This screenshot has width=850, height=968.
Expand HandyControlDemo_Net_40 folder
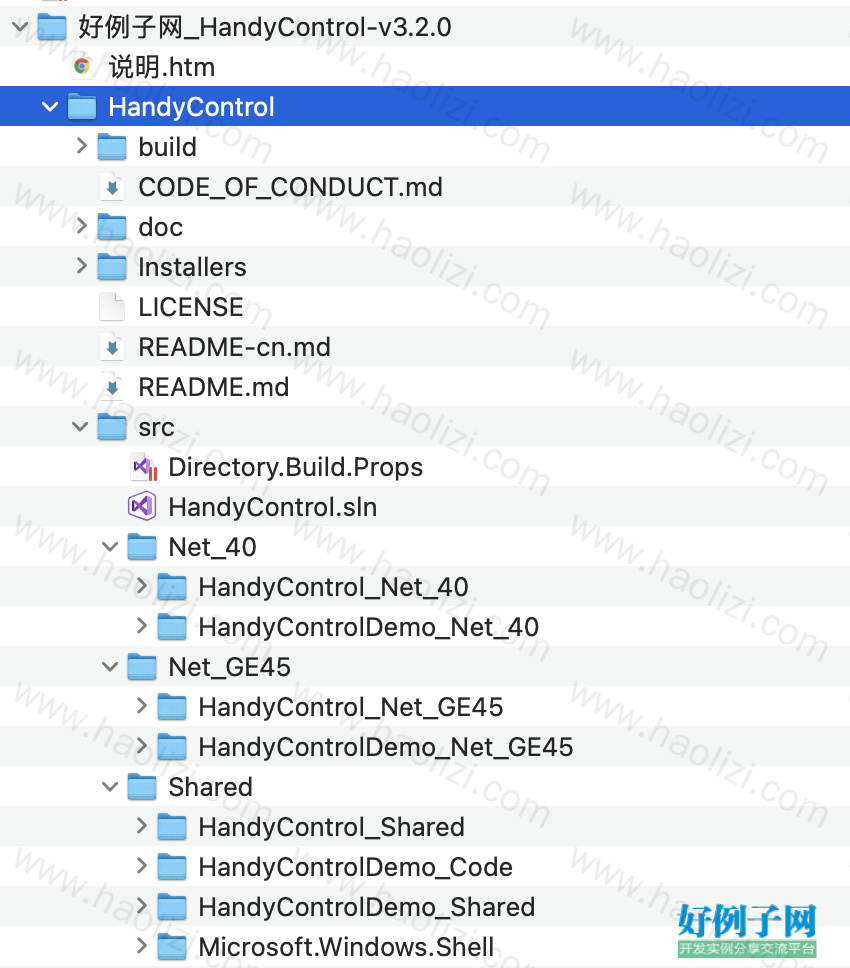142,626
